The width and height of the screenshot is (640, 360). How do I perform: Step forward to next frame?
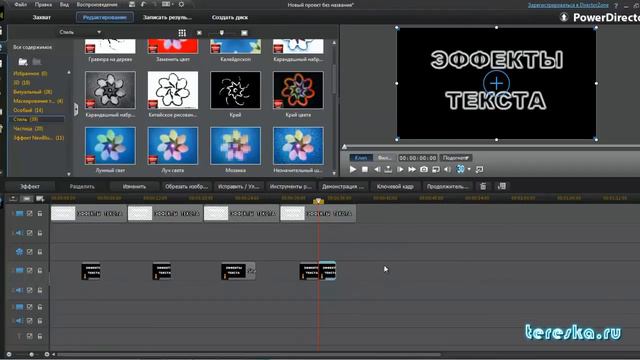400,169
